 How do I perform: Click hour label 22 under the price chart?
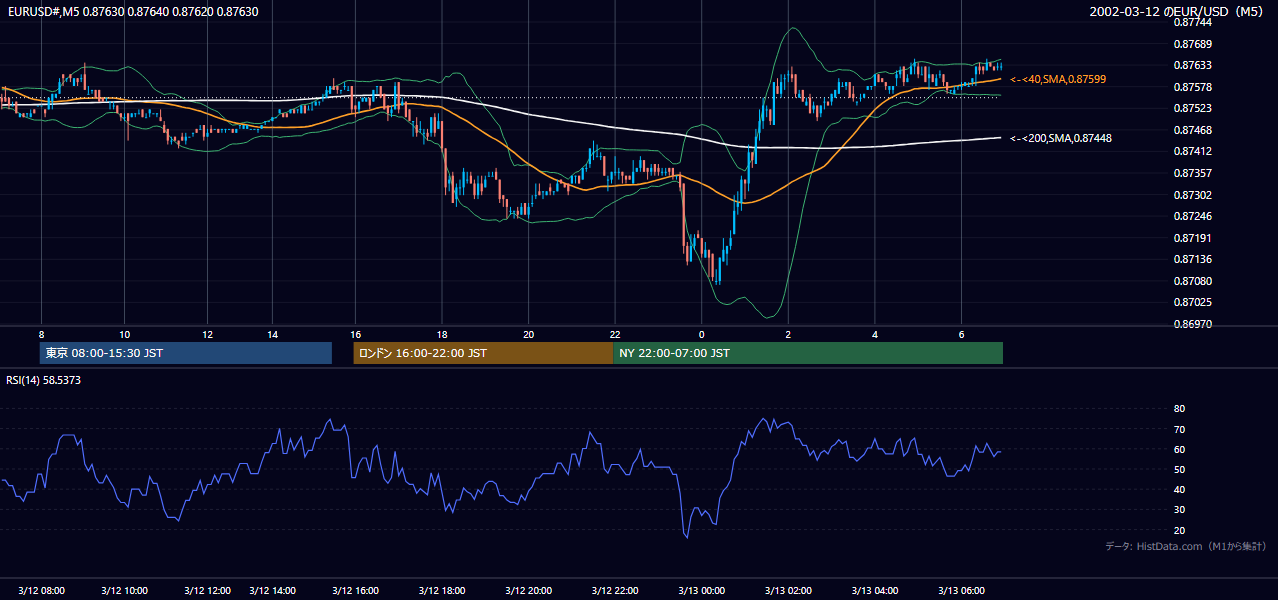615,334
